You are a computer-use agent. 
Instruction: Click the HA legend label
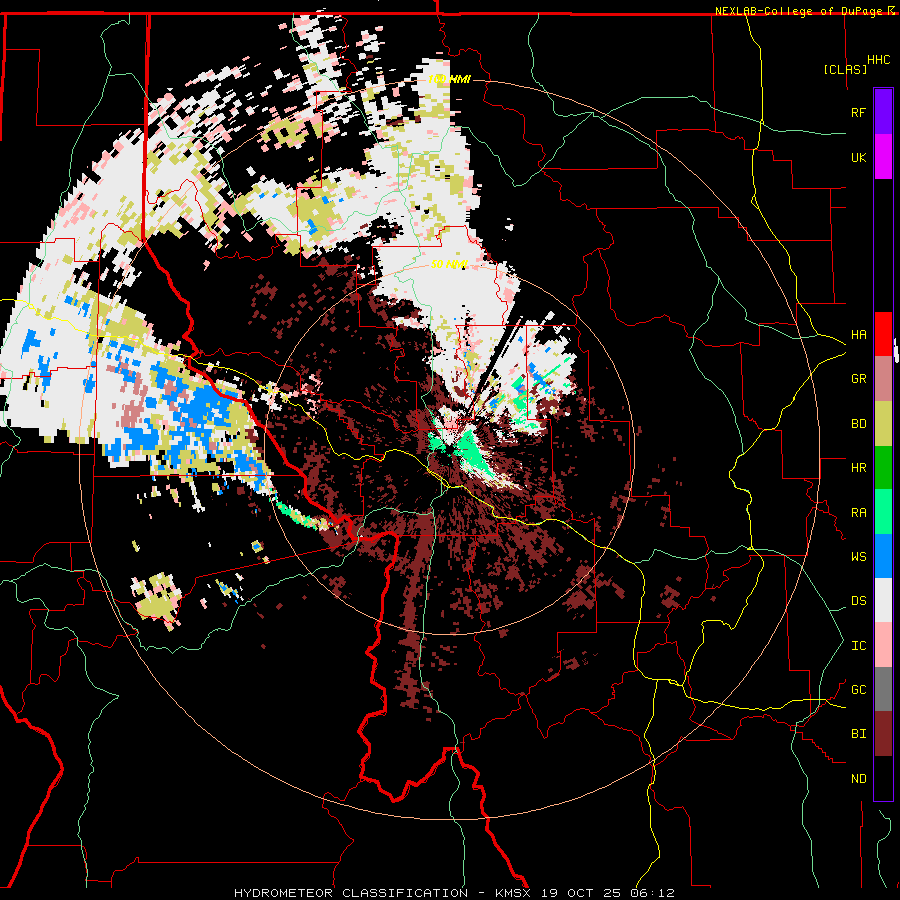point(859,335)
